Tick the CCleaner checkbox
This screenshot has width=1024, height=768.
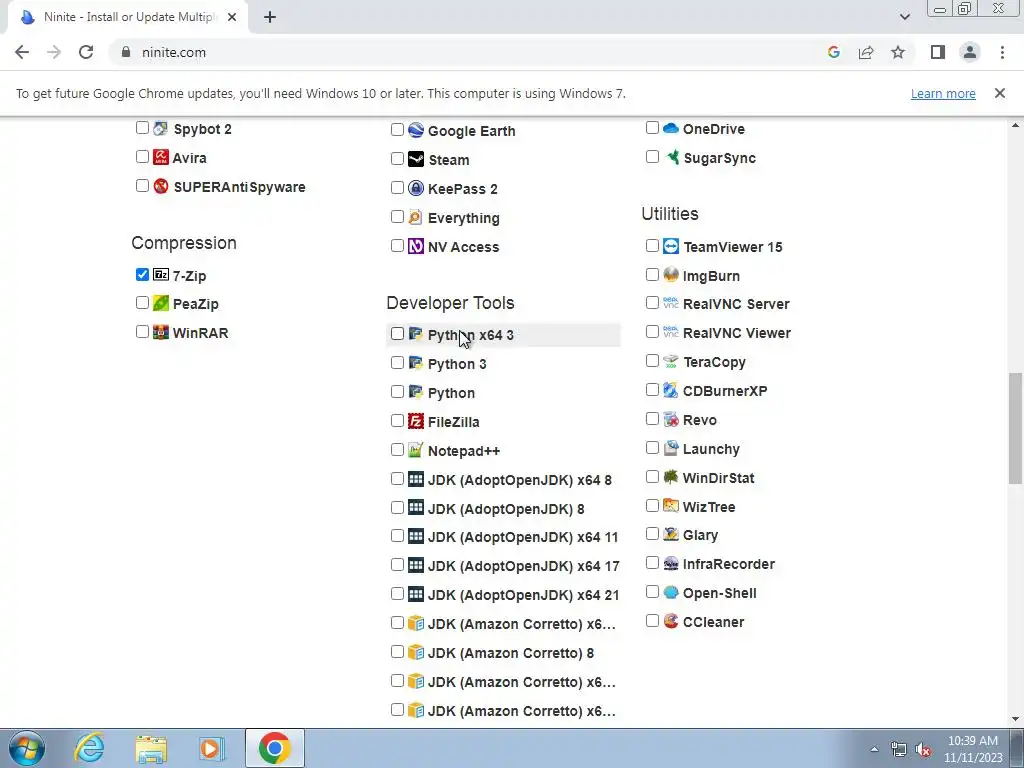[x=652, y=620]
